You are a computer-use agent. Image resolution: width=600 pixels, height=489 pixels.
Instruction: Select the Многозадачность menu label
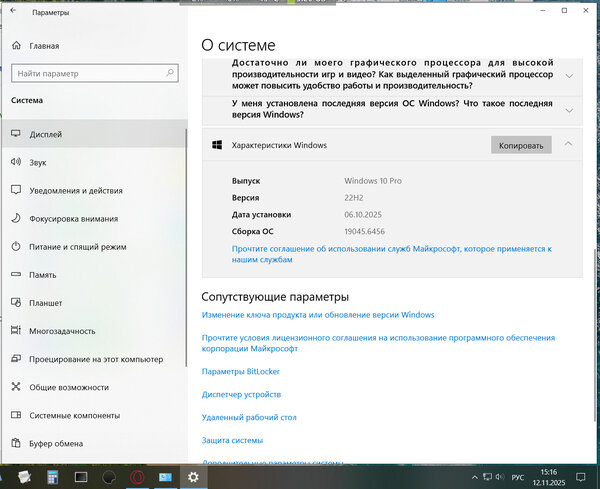tap(62, 331)
